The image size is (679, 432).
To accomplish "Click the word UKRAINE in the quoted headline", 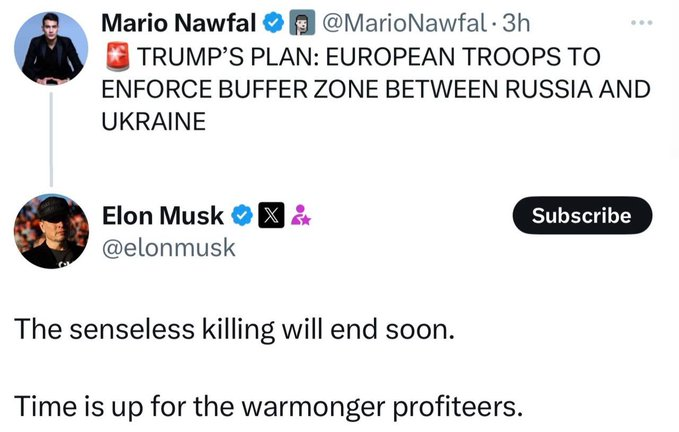I will 153,120.
